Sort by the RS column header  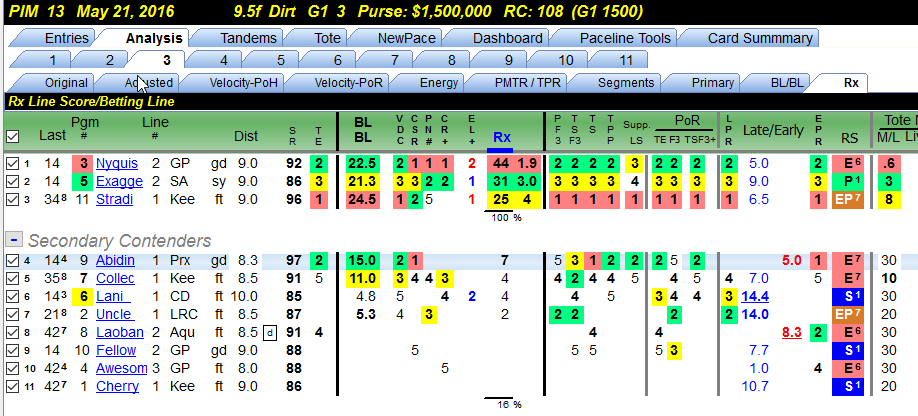(848, 137)
